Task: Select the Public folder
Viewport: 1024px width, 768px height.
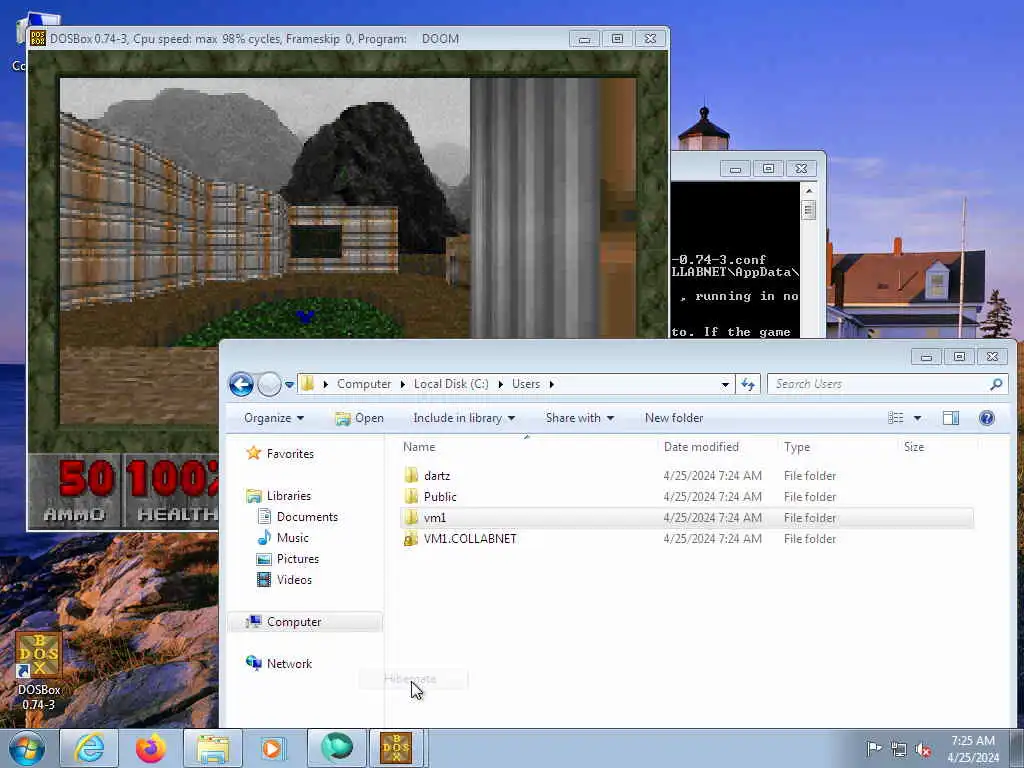Action: 440,496
